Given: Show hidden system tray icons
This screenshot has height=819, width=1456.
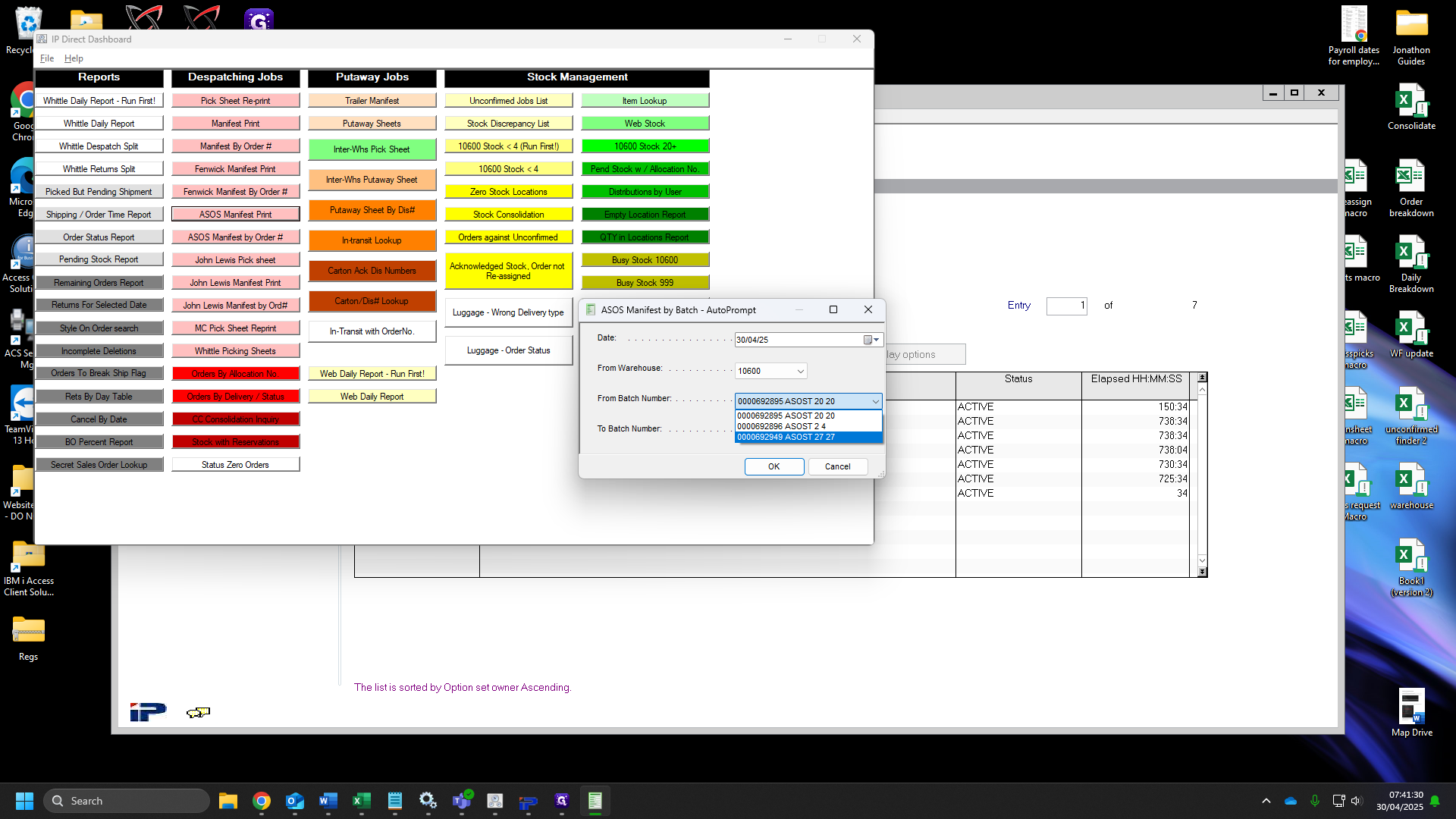Looking at the screenshot, I should pos(1266,801).
